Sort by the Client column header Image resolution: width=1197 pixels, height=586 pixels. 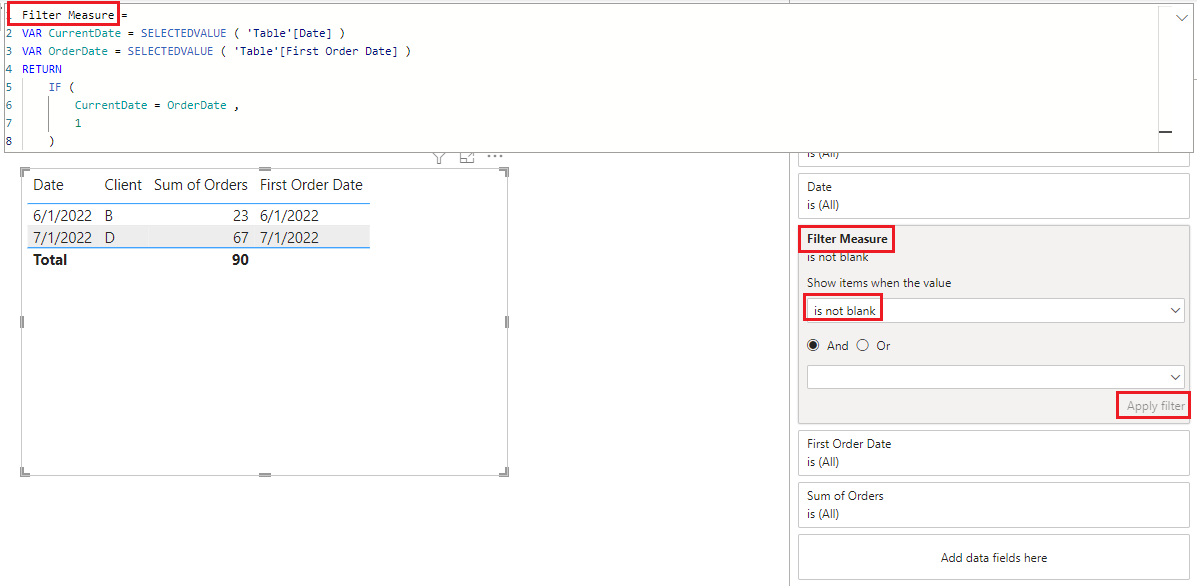[x=123, y=185]
